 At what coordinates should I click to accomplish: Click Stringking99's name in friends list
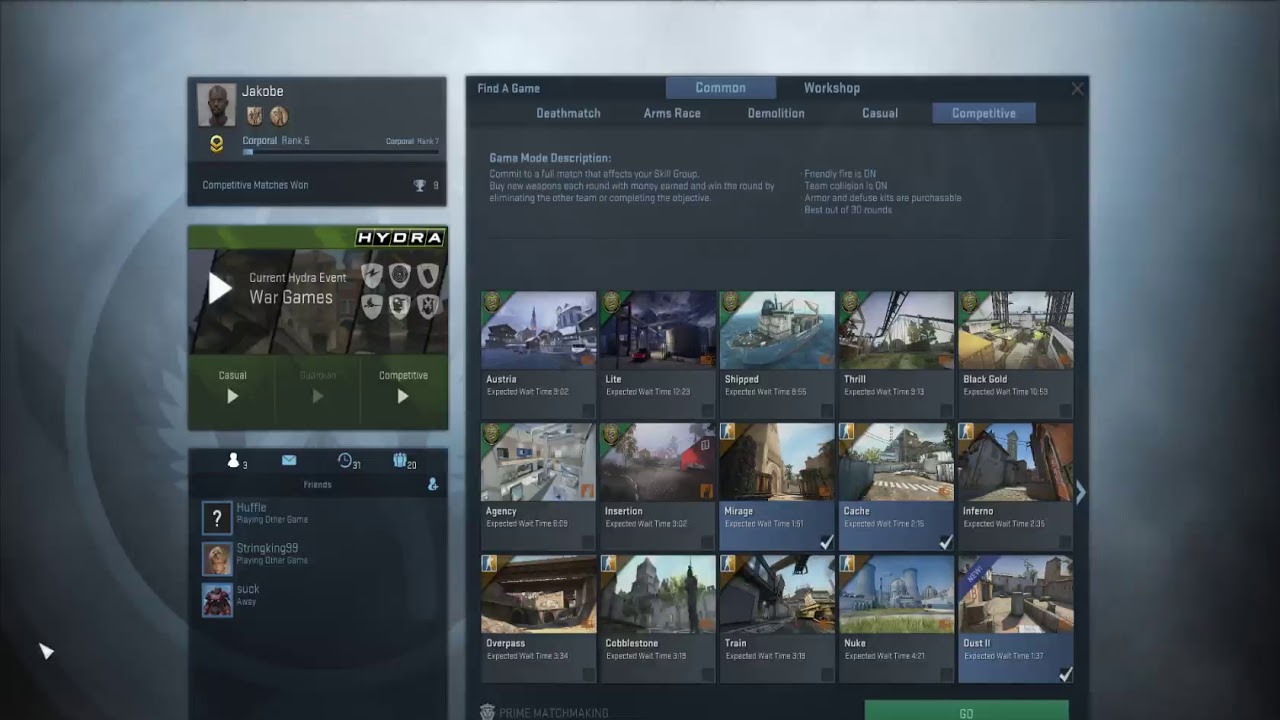click(x=267, y=548)
